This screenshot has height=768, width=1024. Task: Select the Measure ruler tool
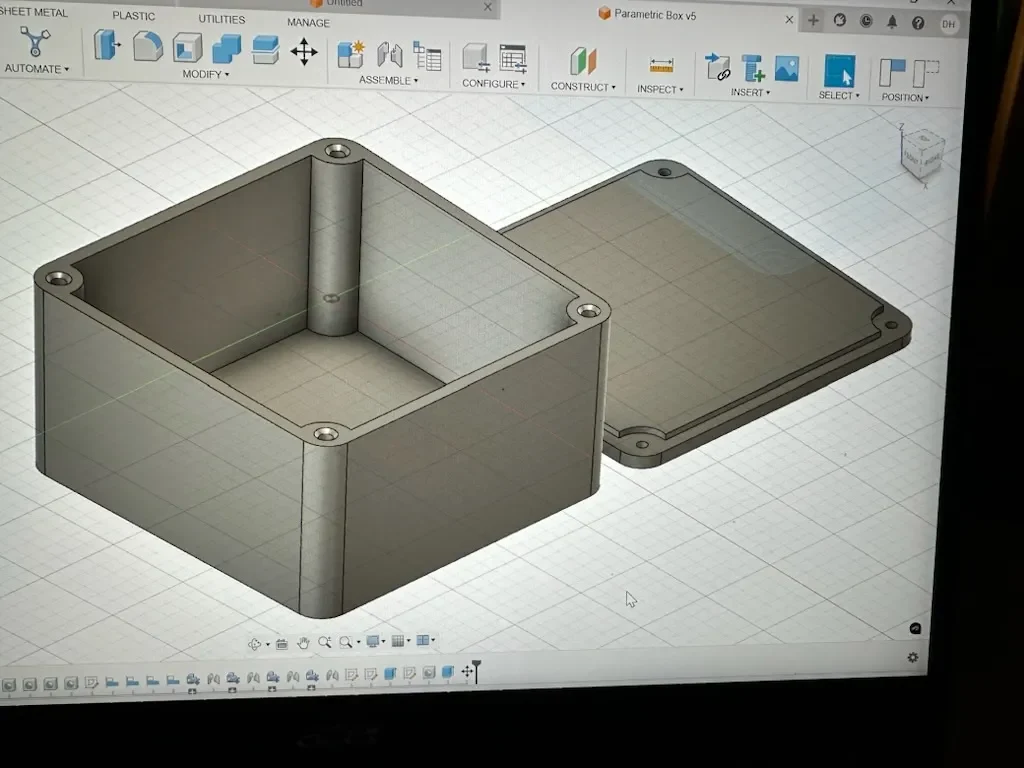[662, 65]
